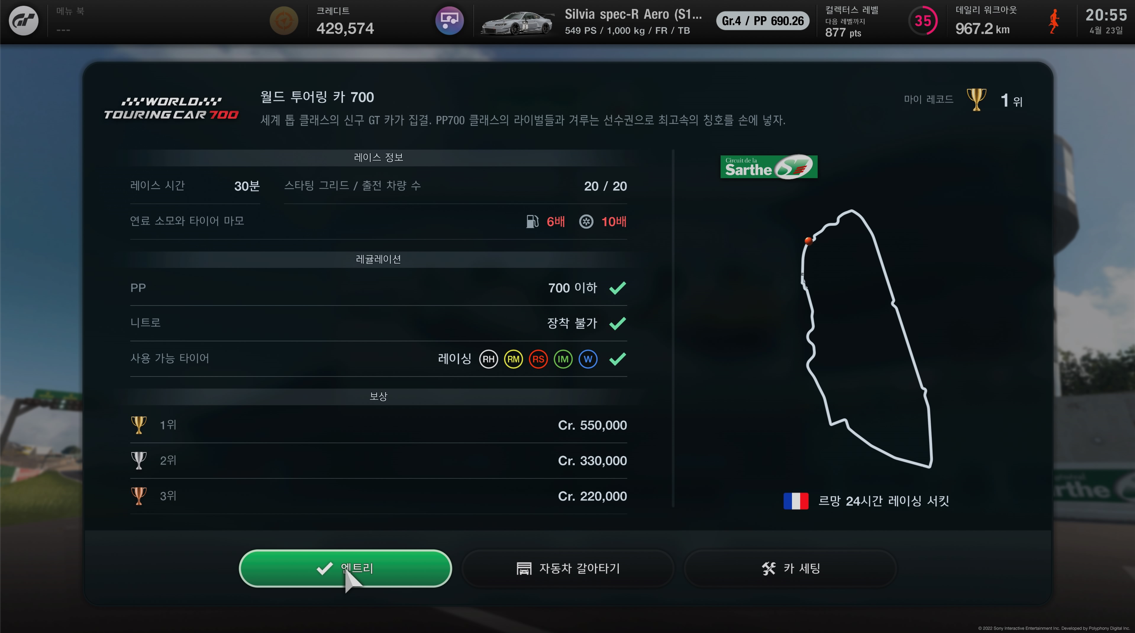Select the W wet tire icon

click(x=588, y=359)
